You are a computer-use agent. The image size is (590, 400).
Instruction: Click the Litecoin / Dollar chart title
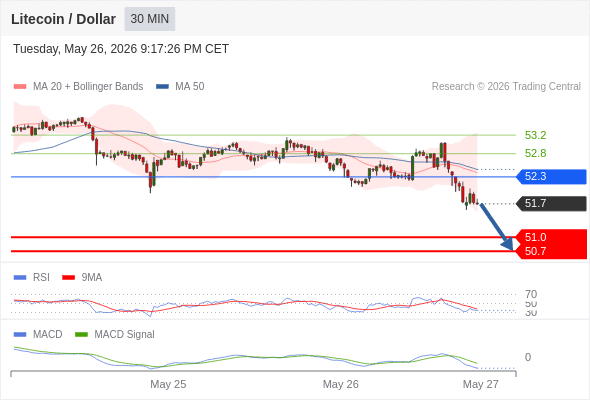tap(63, 19)
